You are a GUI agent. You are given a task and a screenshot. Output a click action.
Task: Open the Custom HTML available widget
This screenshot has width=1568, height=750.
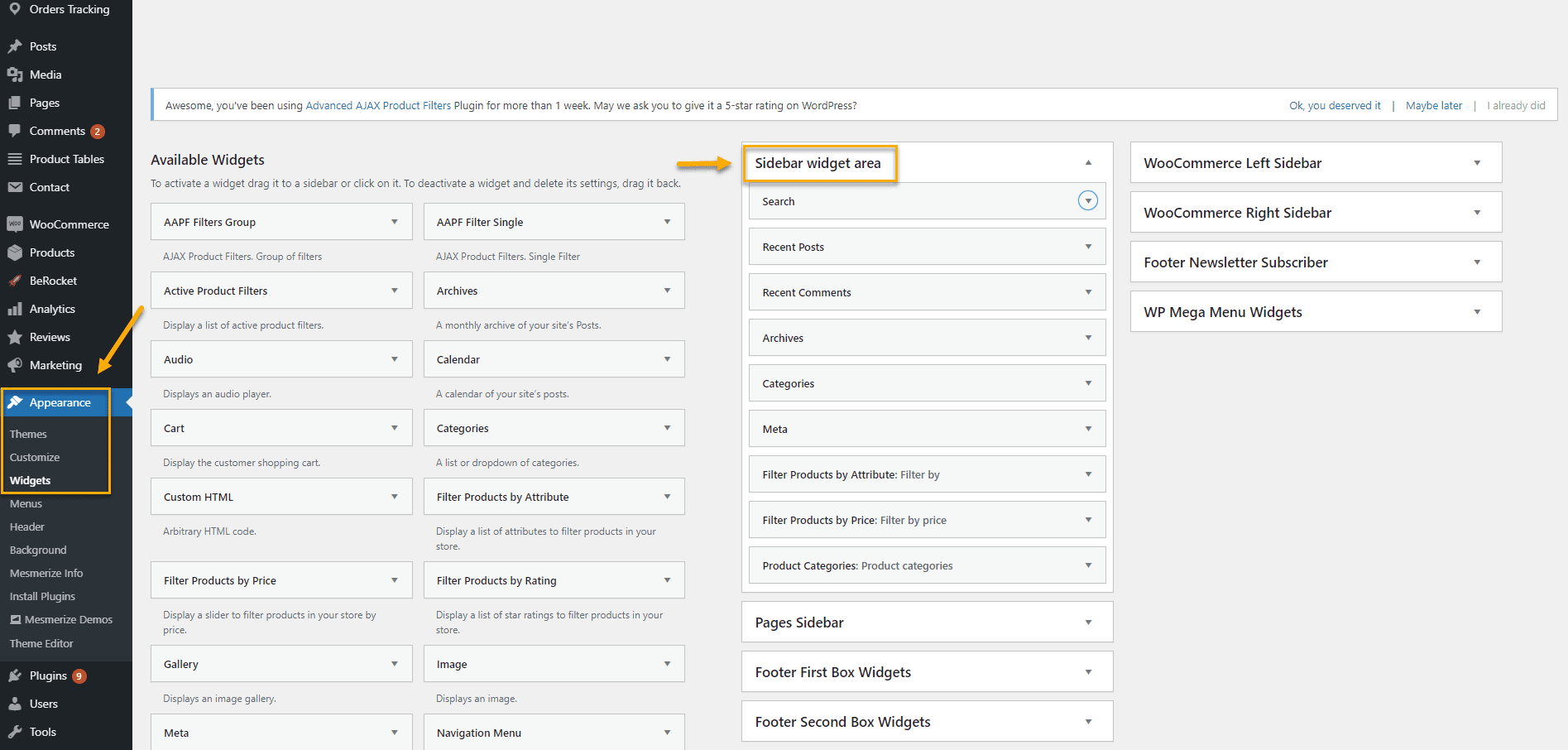click(281, 497)
